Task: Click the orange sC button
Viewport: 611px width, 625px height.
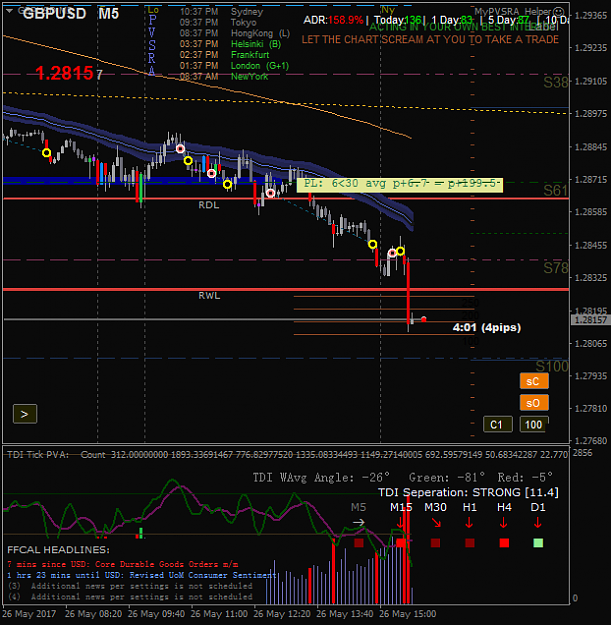Action: tap(534, 381)
